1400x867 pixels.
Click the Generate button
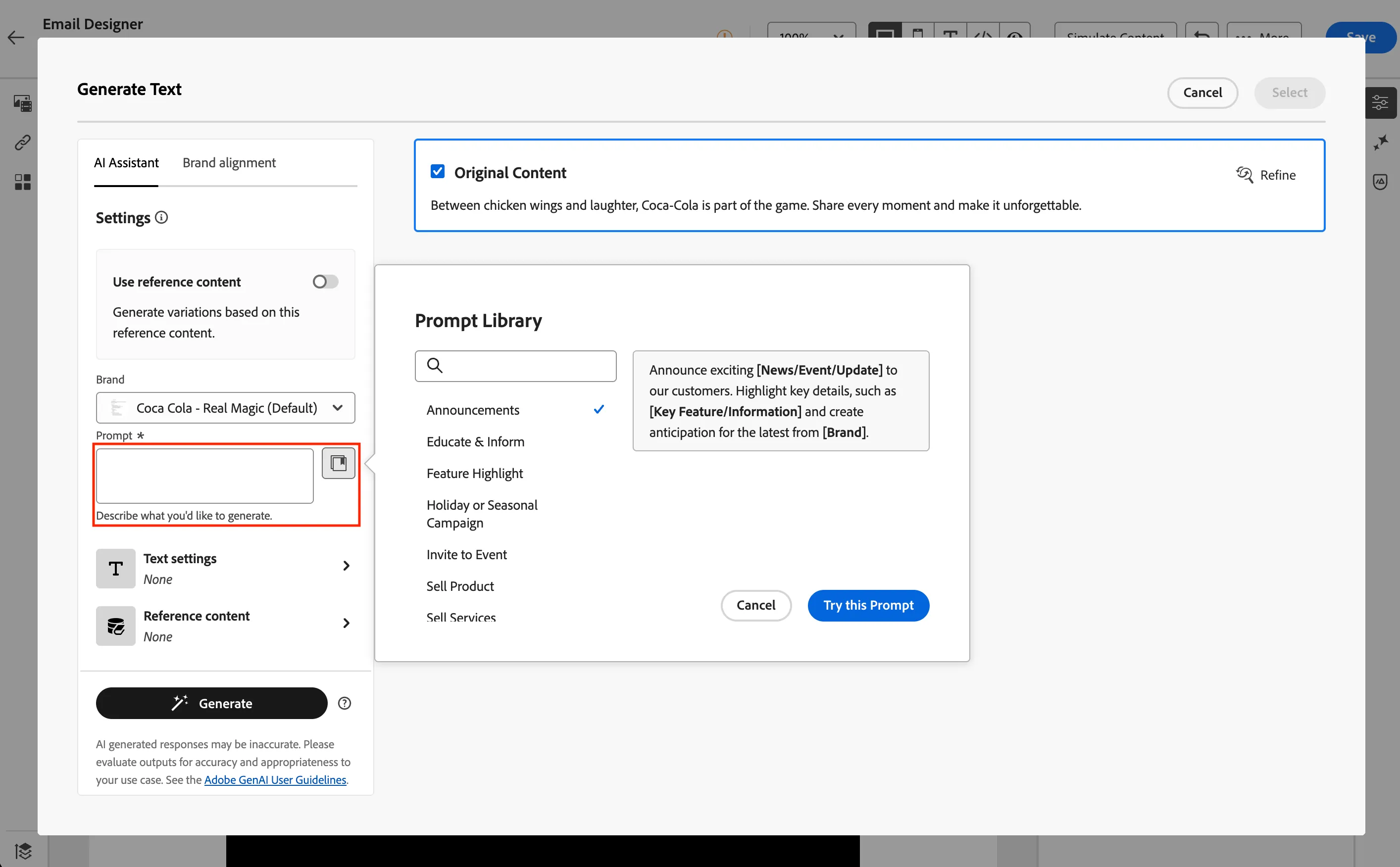[212, 703]
